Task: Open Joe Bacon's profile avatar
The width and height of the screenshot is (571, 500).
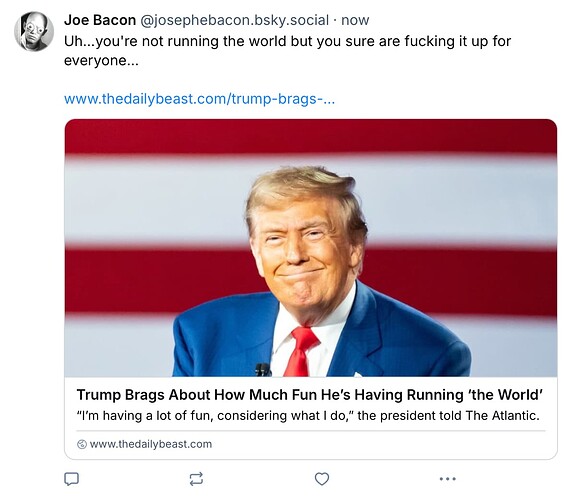Action: (34, 32)
